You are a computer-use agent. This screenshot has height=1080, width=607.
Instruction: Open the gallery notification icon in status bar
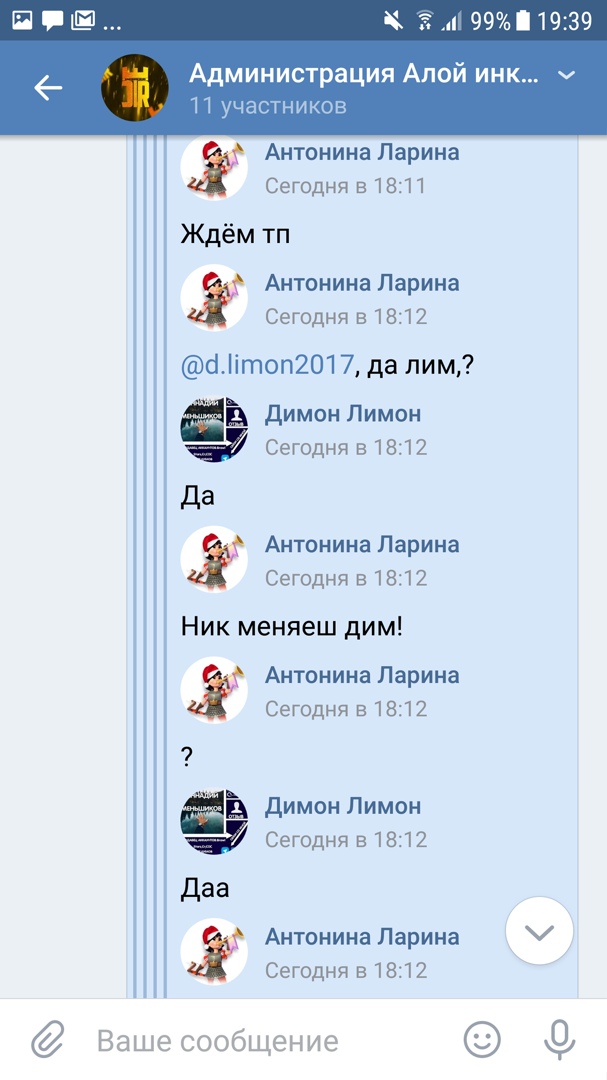[x=22, y=21]
